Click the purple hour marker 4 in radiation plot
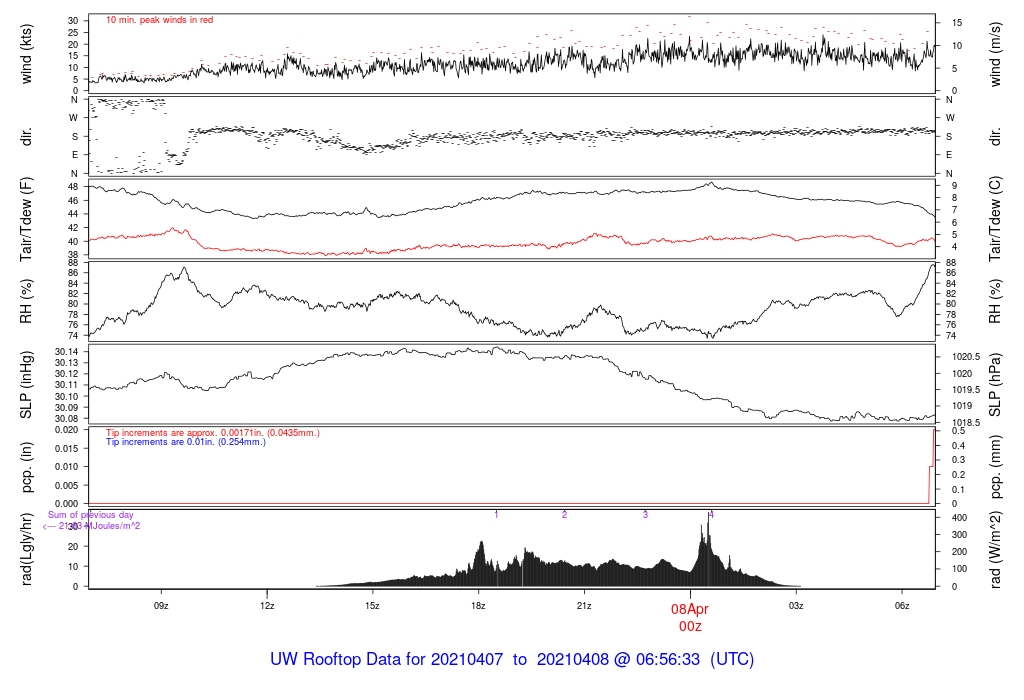 (711, 515)
